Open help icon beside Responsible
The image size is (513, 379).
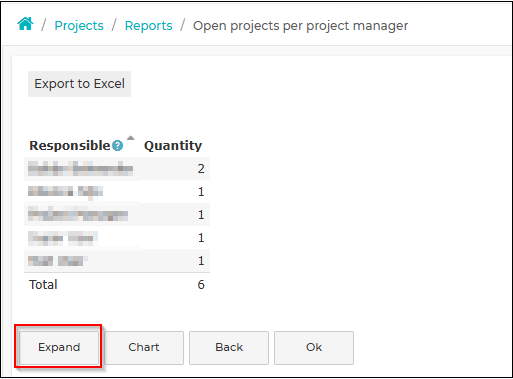117,146
